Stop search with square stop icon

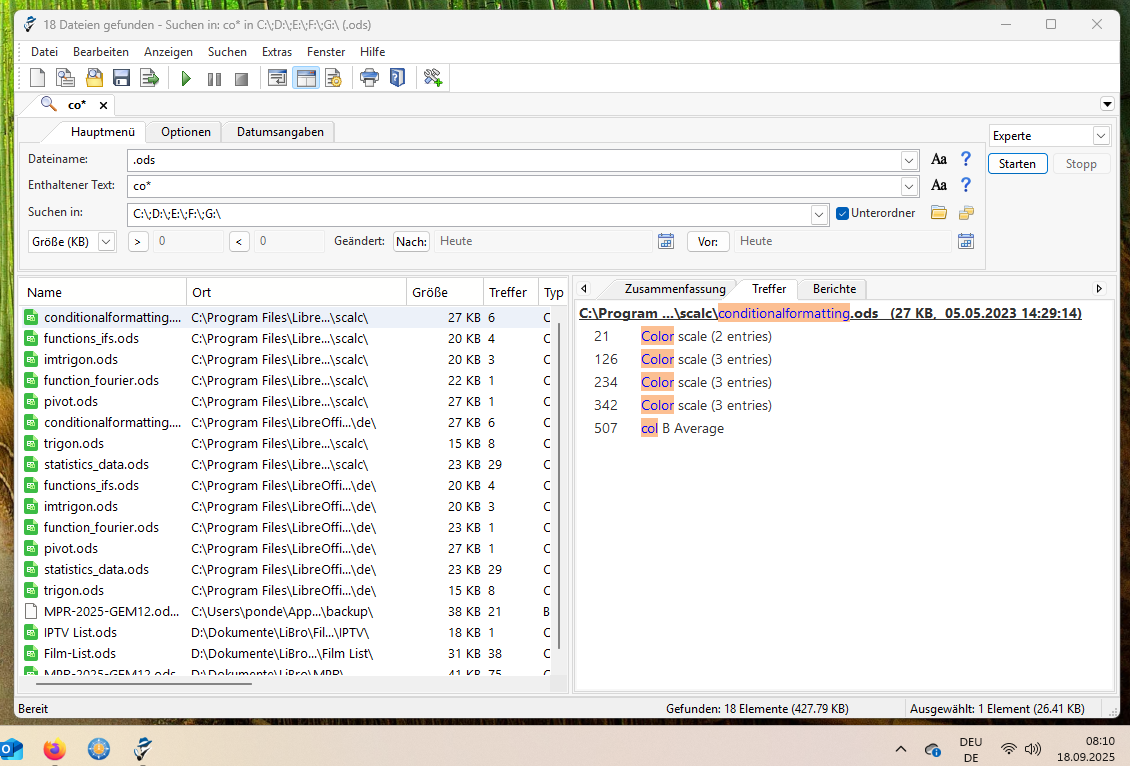(241, 79)
